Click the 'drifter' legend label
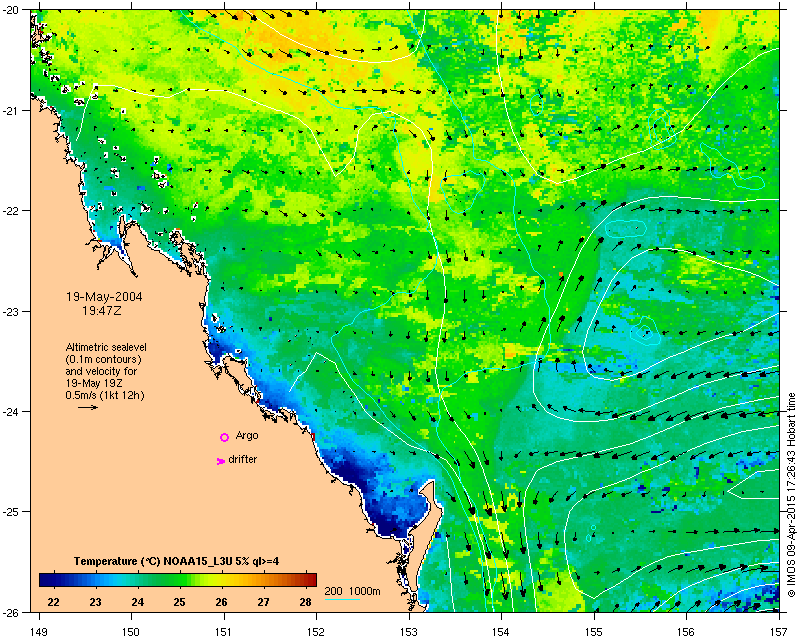 pyautogui.click(x=242, y=459)
